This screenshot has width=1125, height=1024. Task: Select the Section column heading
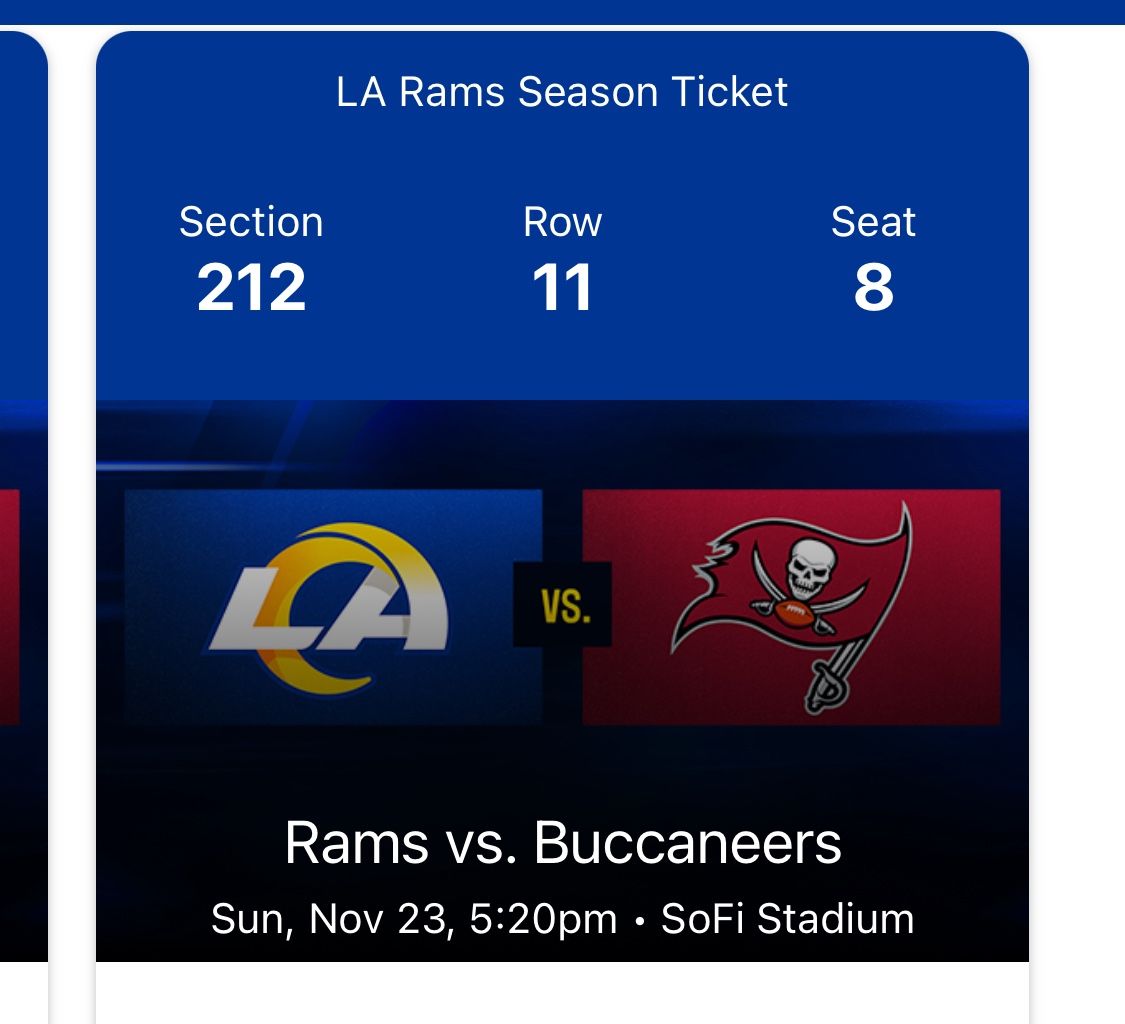[250, 222]
